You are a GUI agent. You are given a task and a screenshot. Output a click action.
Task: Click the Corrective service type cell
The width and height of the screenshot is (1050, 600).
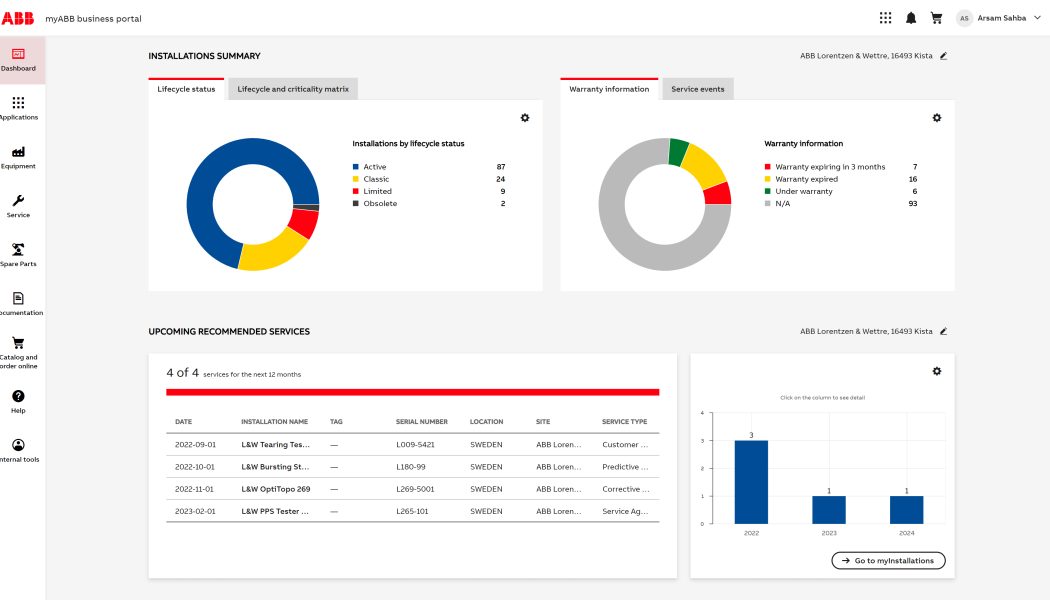tap(625, 489)
